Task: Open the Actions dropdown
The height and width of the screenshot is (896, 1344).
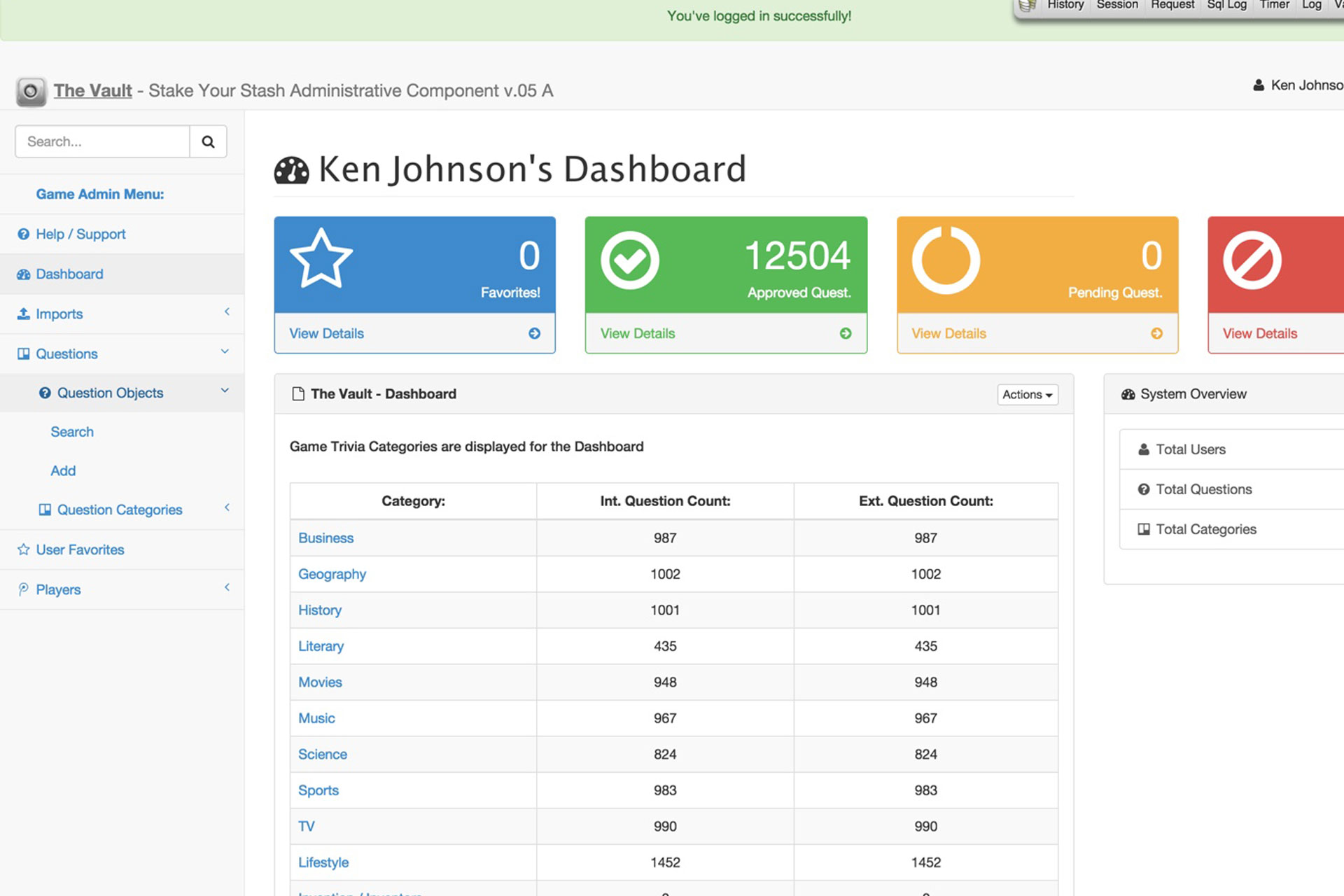Action: 1026,394
